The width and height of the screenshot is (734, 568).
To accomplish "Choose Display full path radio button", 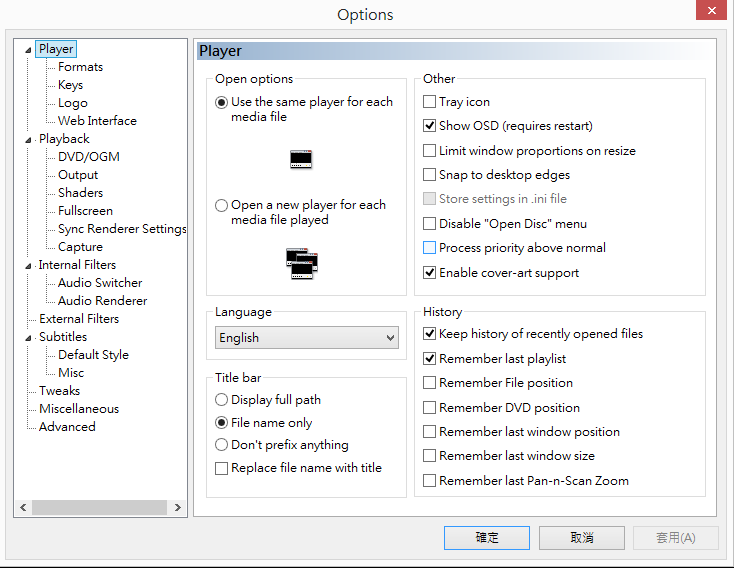I will (x=222, y=400).
